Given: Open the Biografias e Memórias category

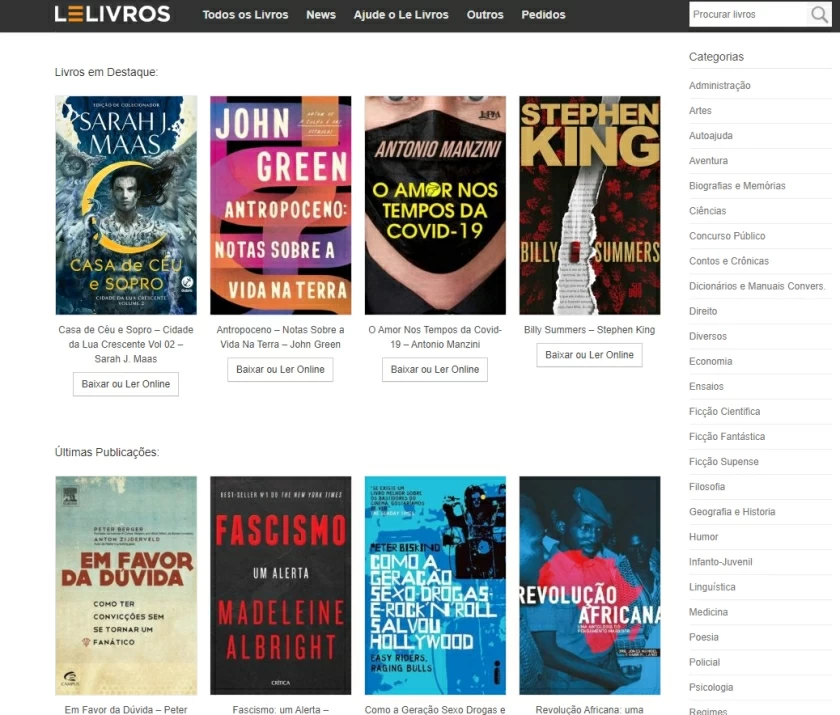Looking at the screenshot, I should [x=737, y=185].
